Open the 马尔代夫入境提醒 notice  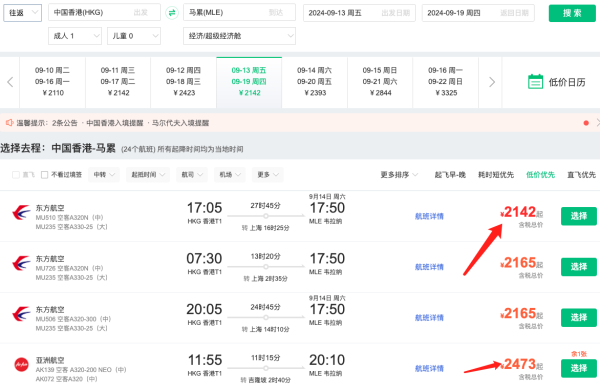[x=181, y=123]
